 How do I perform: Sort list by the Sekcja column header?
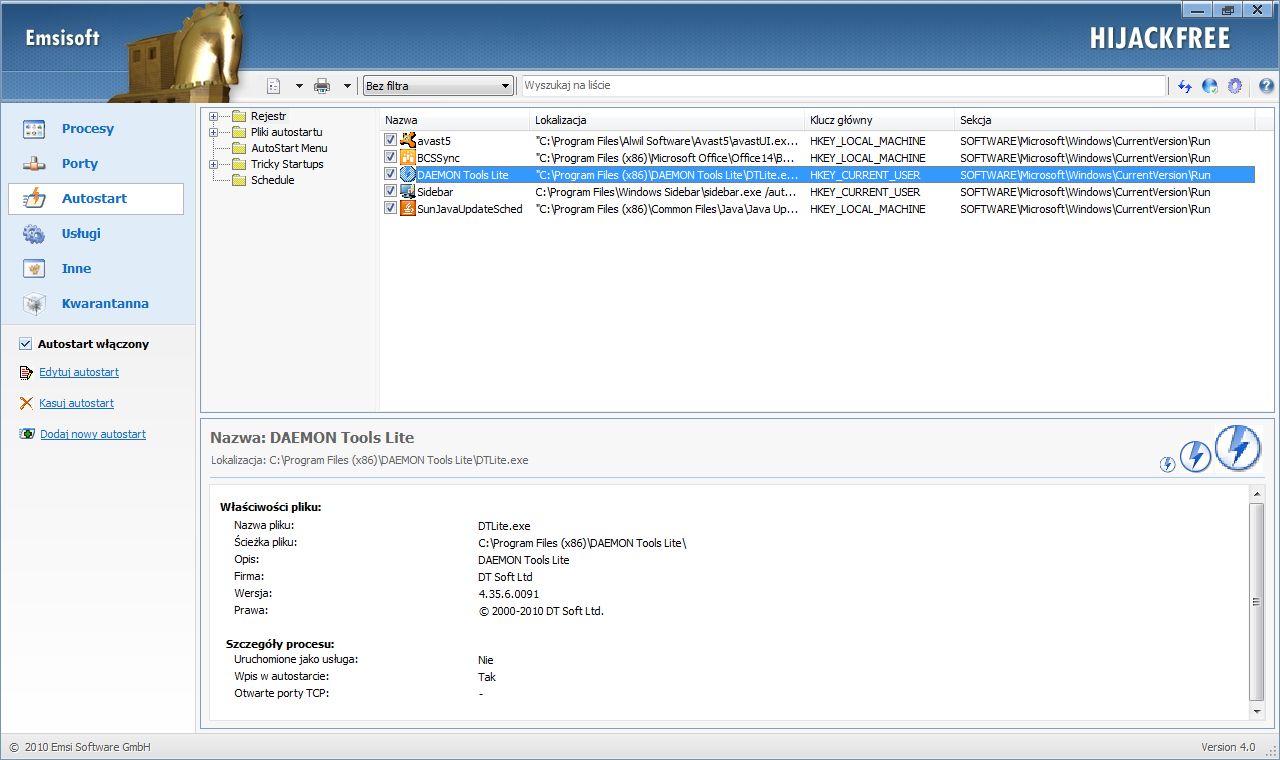click(x=1105, y=120)
